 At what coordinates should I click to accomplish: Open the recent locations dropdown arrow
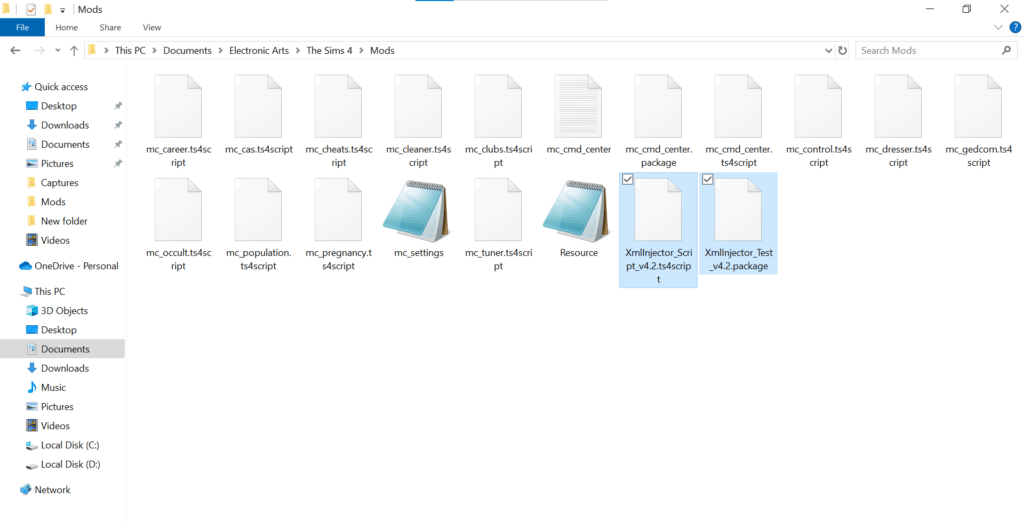pyautogui.click(x=55, y=50)
